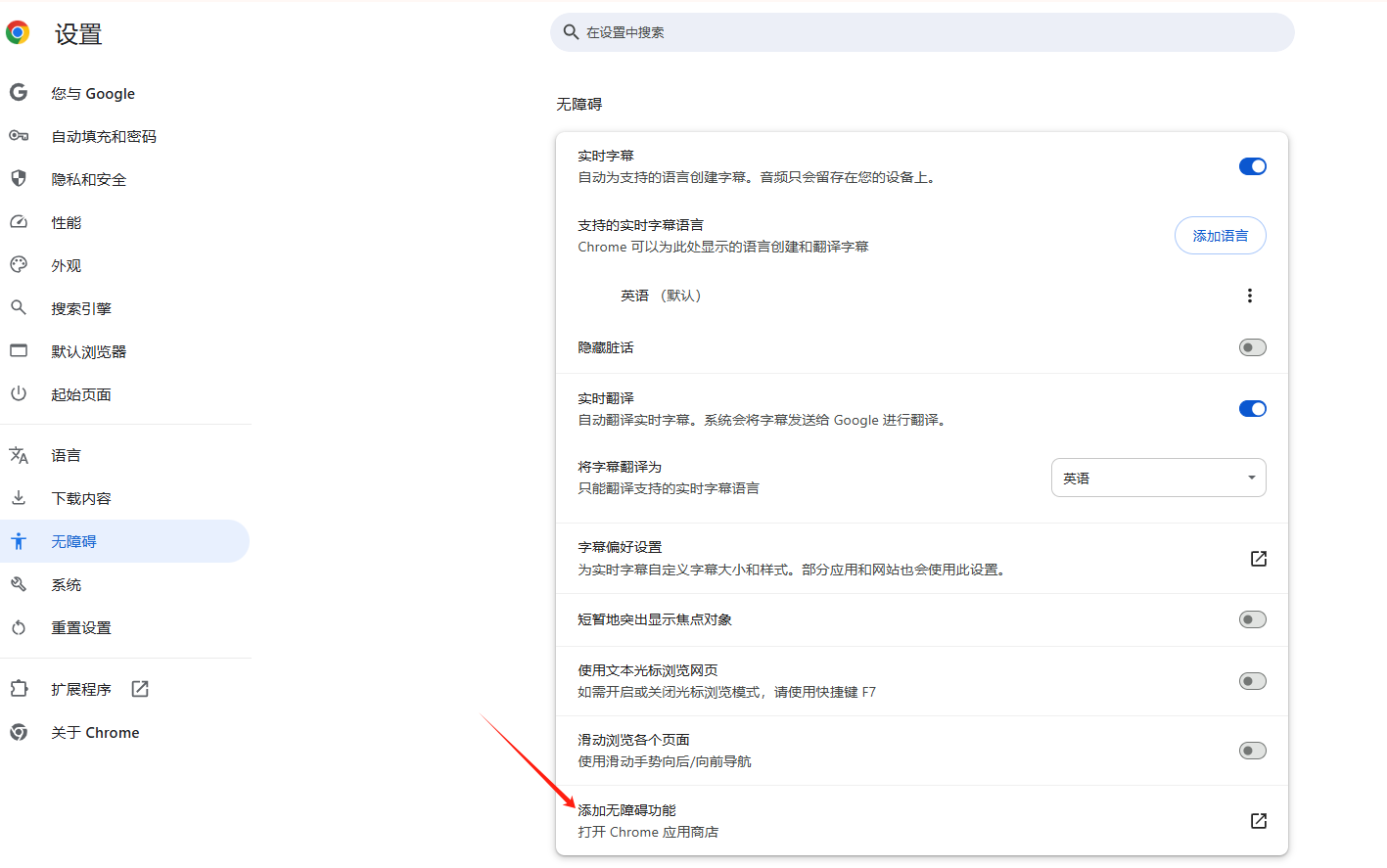Click the external link icon beside 扩展程序
Image resolution: width=1387 pixels, height=868 pixels.
click(140, 689)
